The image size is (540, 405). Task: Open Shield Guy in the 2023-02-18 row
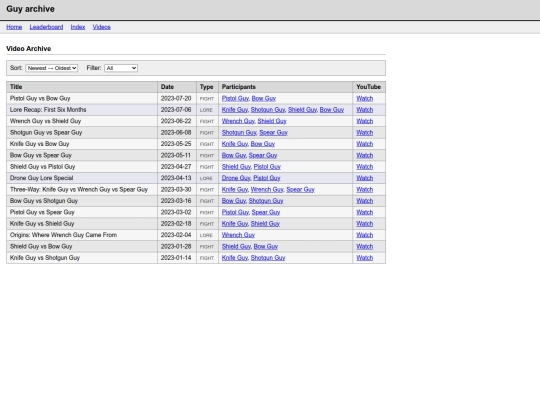tap(265, 224)
